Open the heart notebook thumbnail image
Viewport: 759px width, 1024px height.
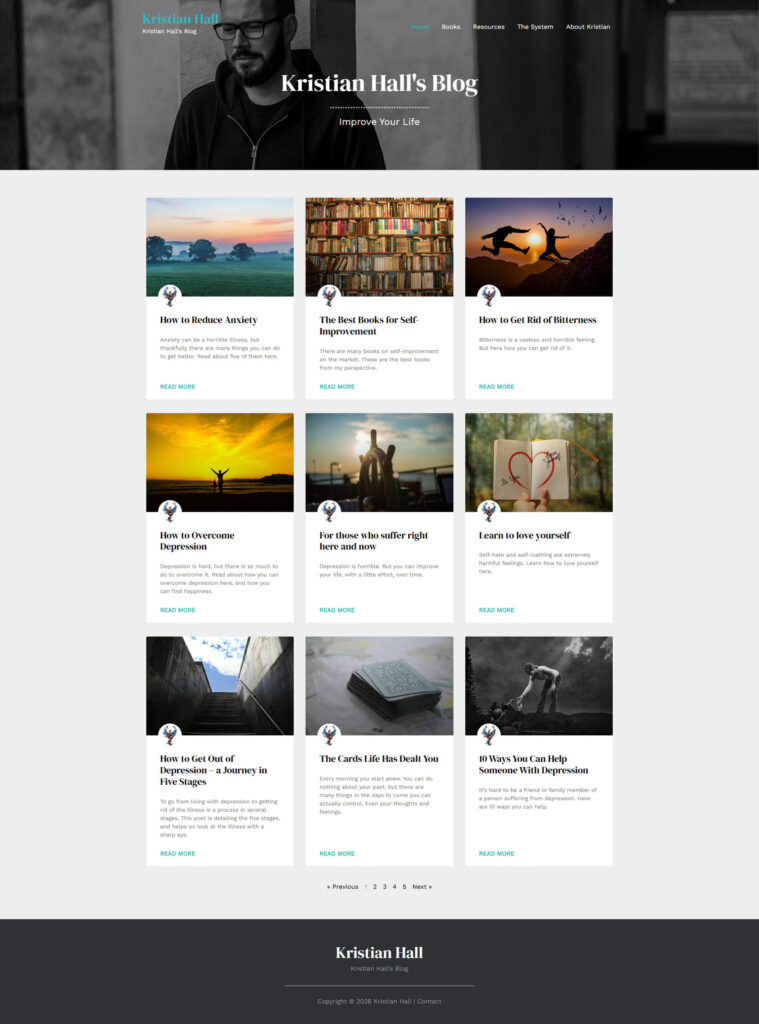pyautogui.click(x=539, y=462)
